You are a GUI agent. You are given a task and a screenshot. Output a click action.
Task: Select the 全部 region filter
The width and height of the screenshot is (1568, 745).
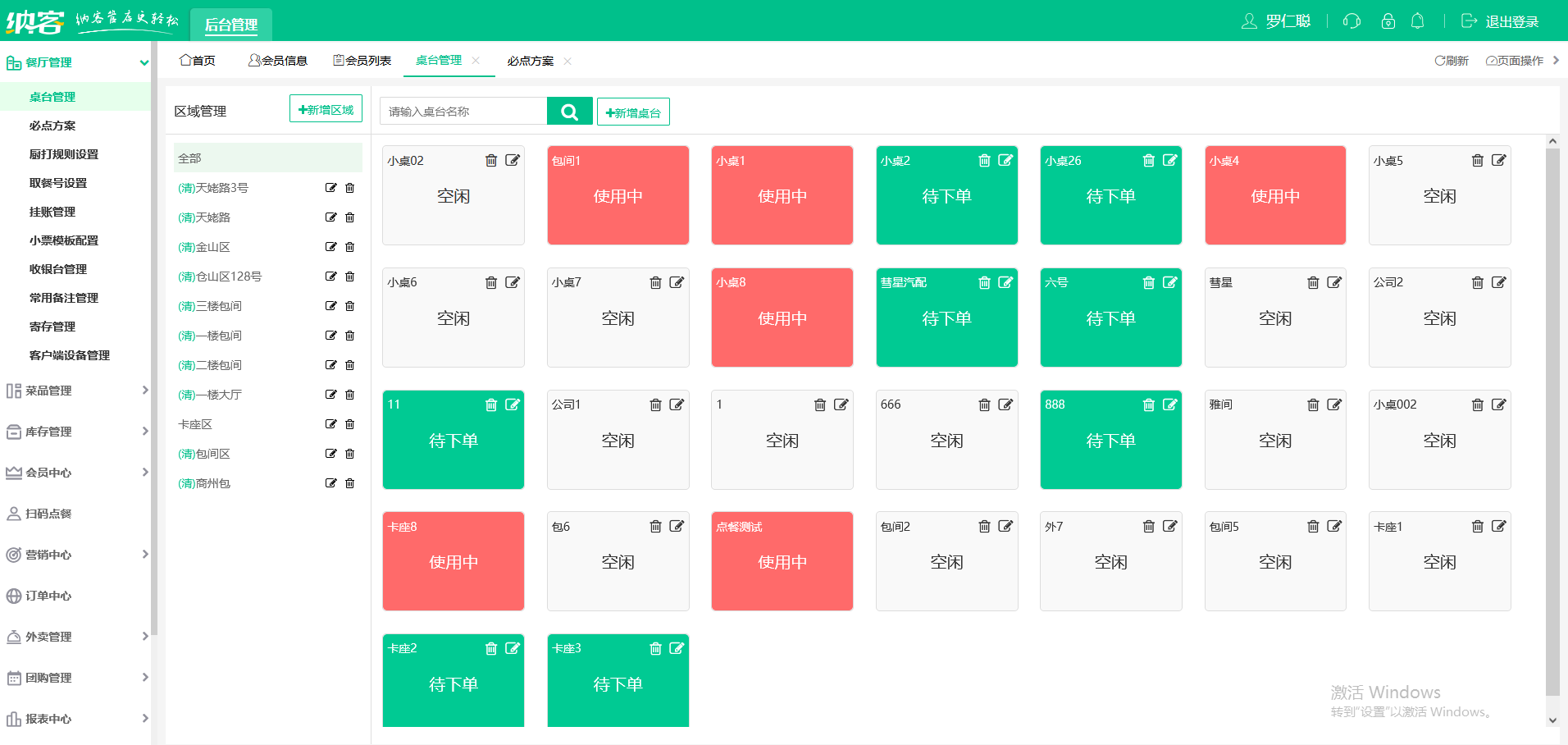[267, 158]
